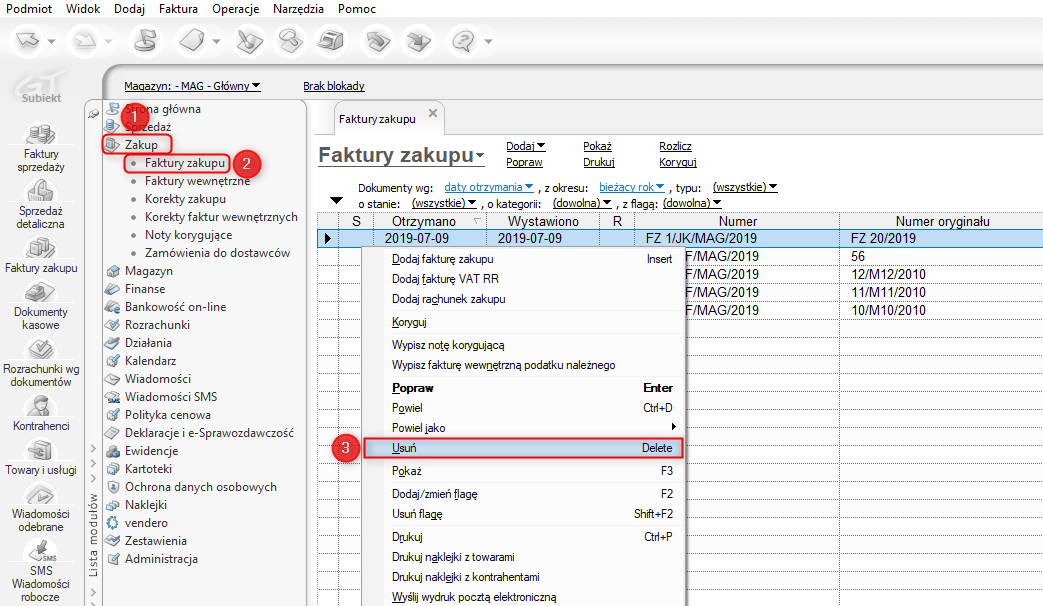
Task: Click the Rozrachunki wg dokumentów icon
Action: pos(41,350)
